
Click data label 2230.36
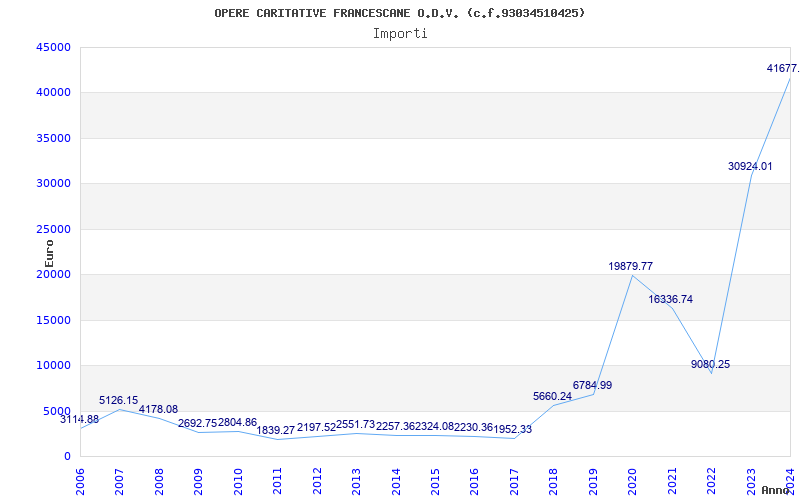473,427
